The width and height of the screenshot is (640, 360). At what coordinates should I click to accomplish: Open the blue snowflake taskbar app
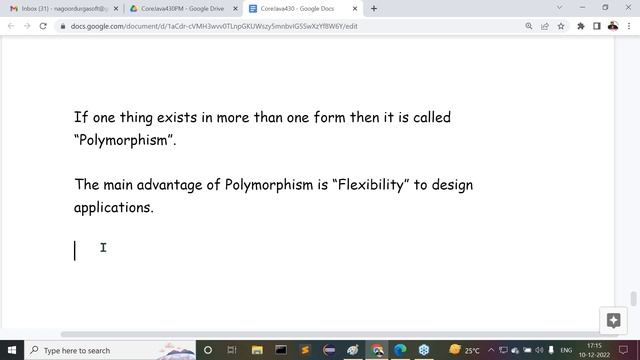[424, 350]
